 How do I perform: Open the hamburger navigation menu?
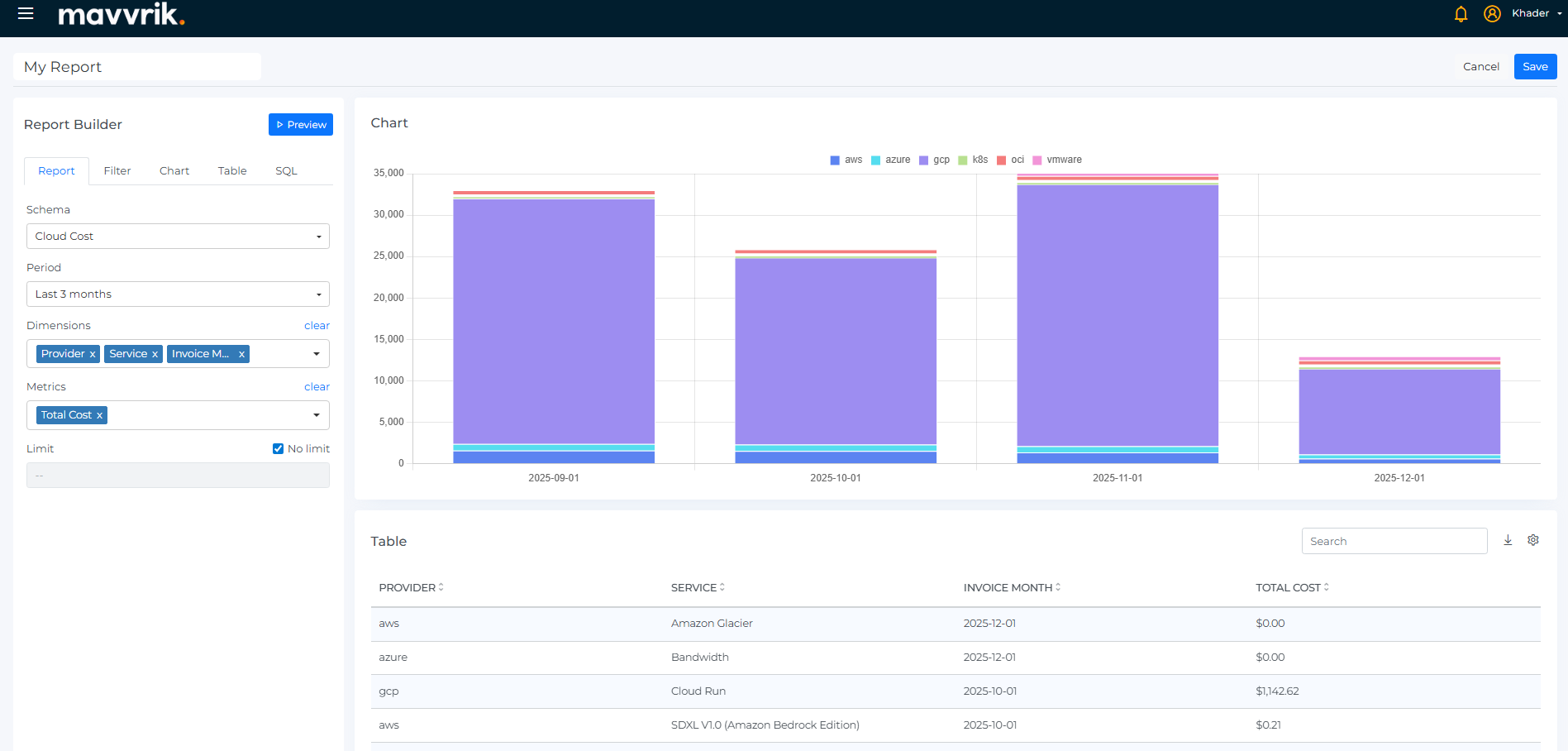[26, 13]
